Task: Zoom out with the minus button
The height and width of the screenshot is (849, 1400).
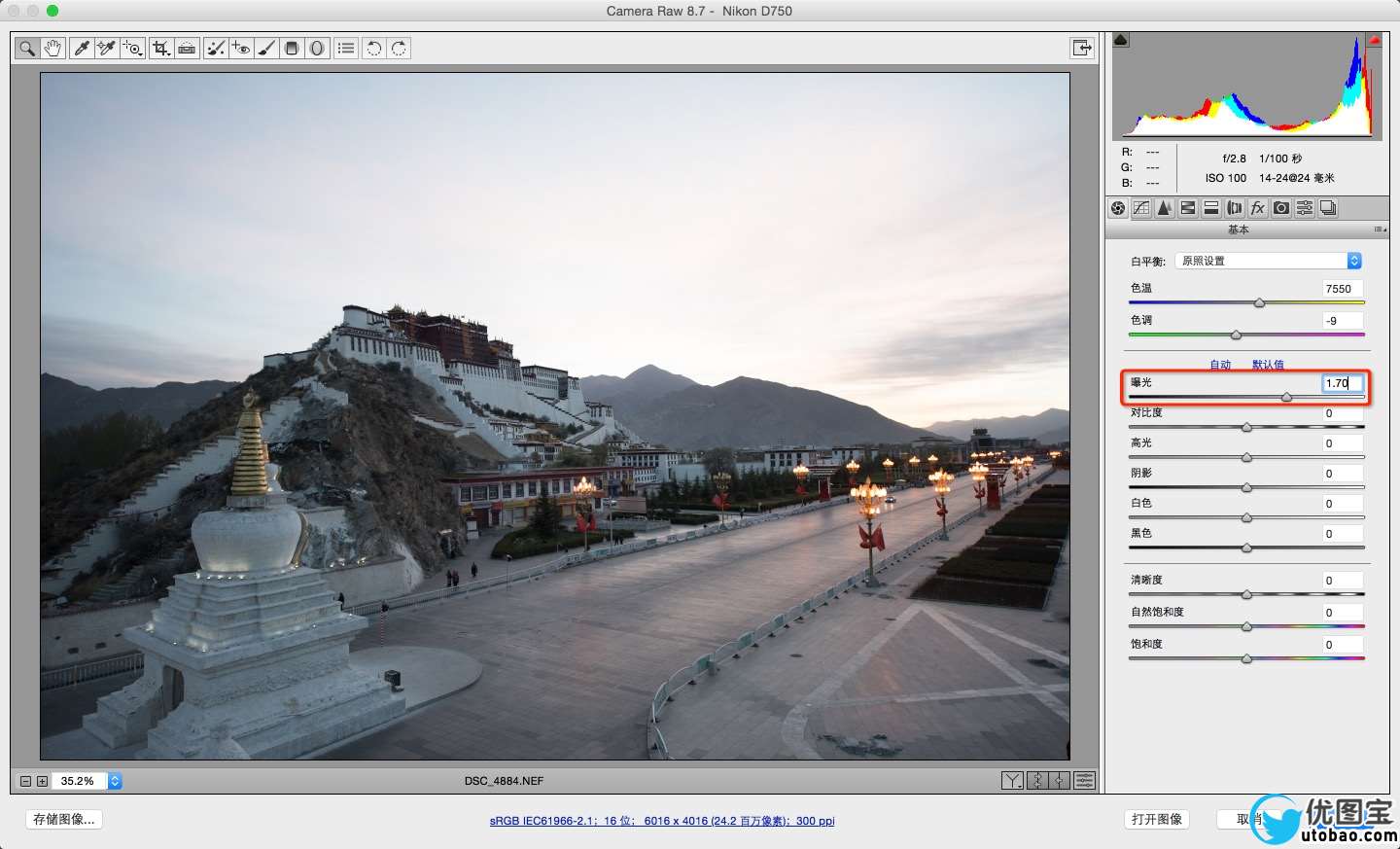Action: tap(26, 781)
